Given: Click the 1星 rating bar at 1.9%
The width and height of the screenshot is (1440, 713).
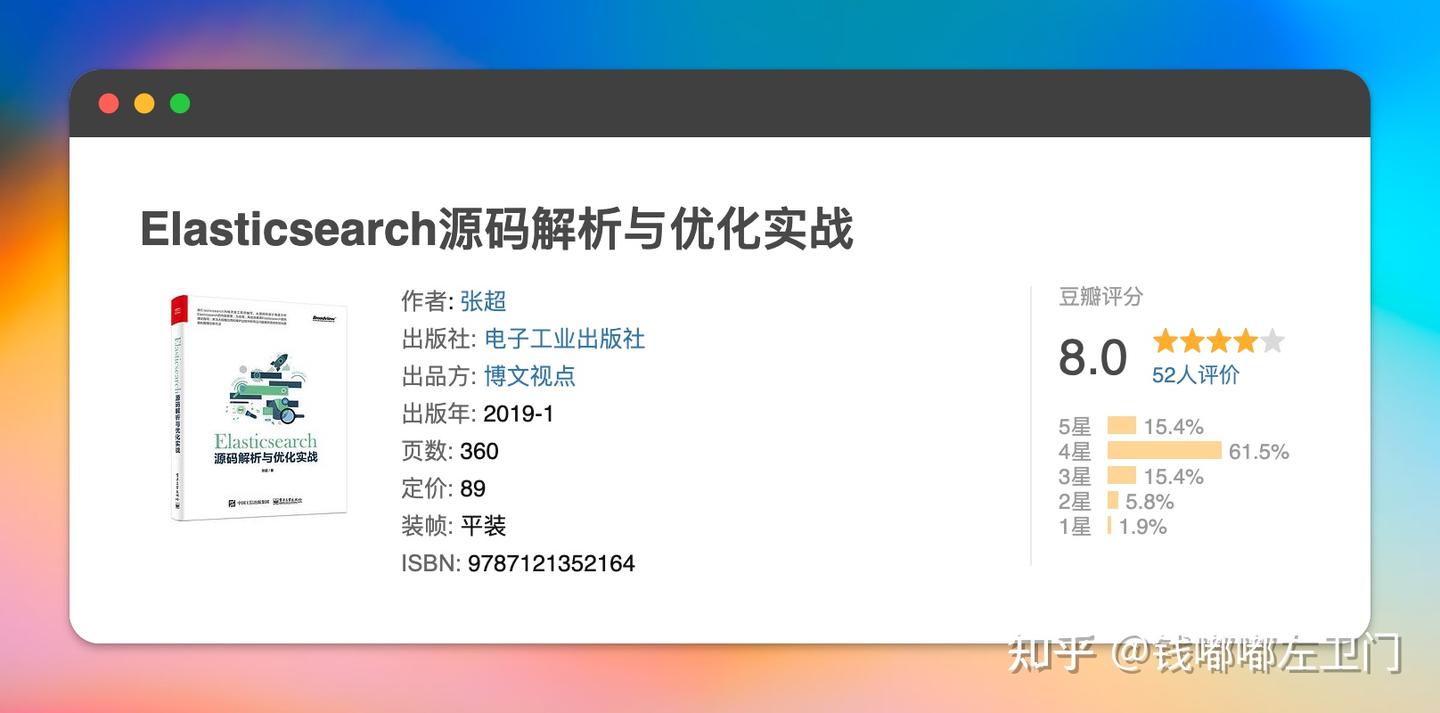Looking at the screenshot, I should tap(1108, 526).
